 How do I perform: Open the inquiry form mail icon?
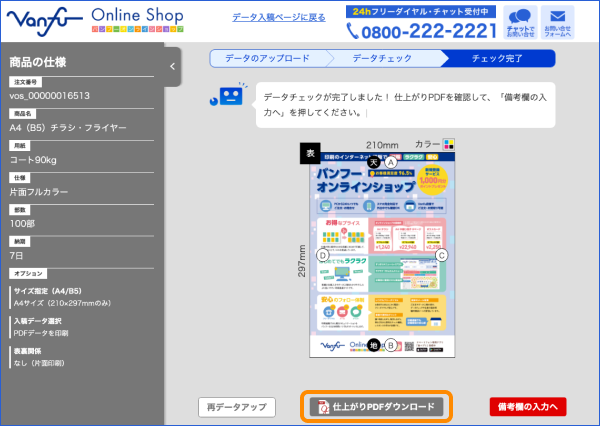(558, 22)
